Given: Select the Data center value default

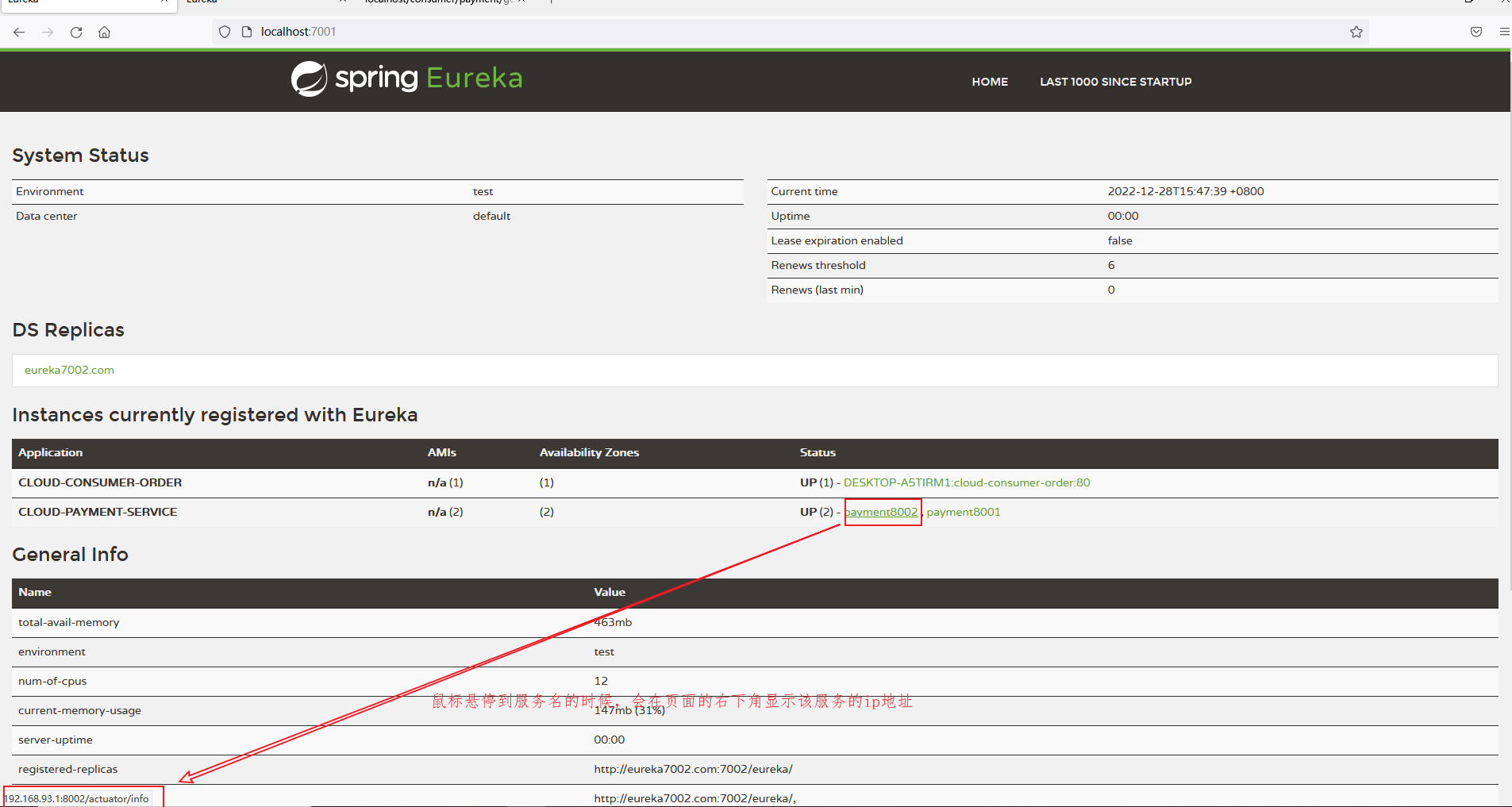Looking at the screenshot, I should point(491,216).
